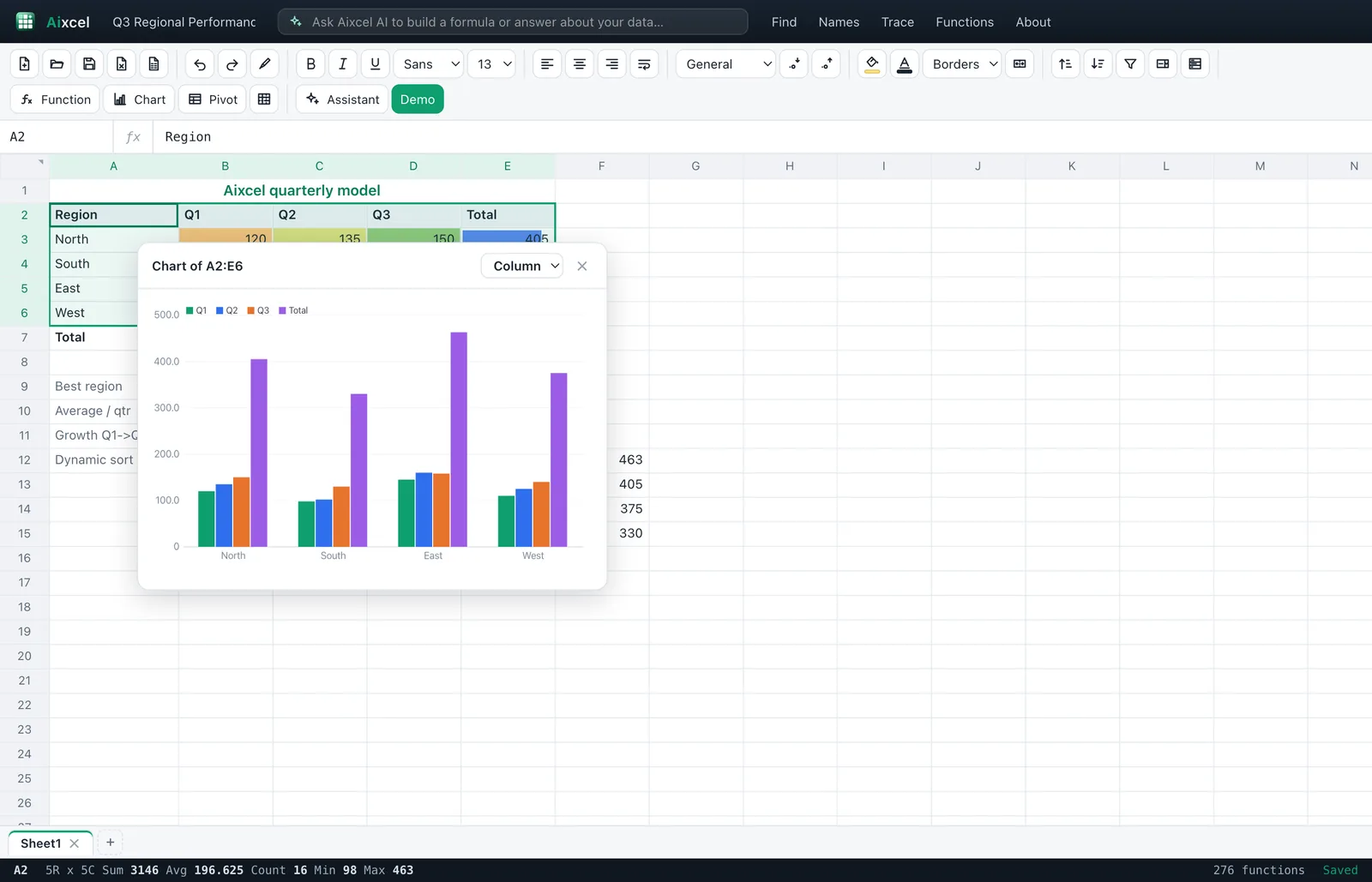1372x882 pixels.
Task: Click the table grid icon beside Pivot
Action: point(264,99)
